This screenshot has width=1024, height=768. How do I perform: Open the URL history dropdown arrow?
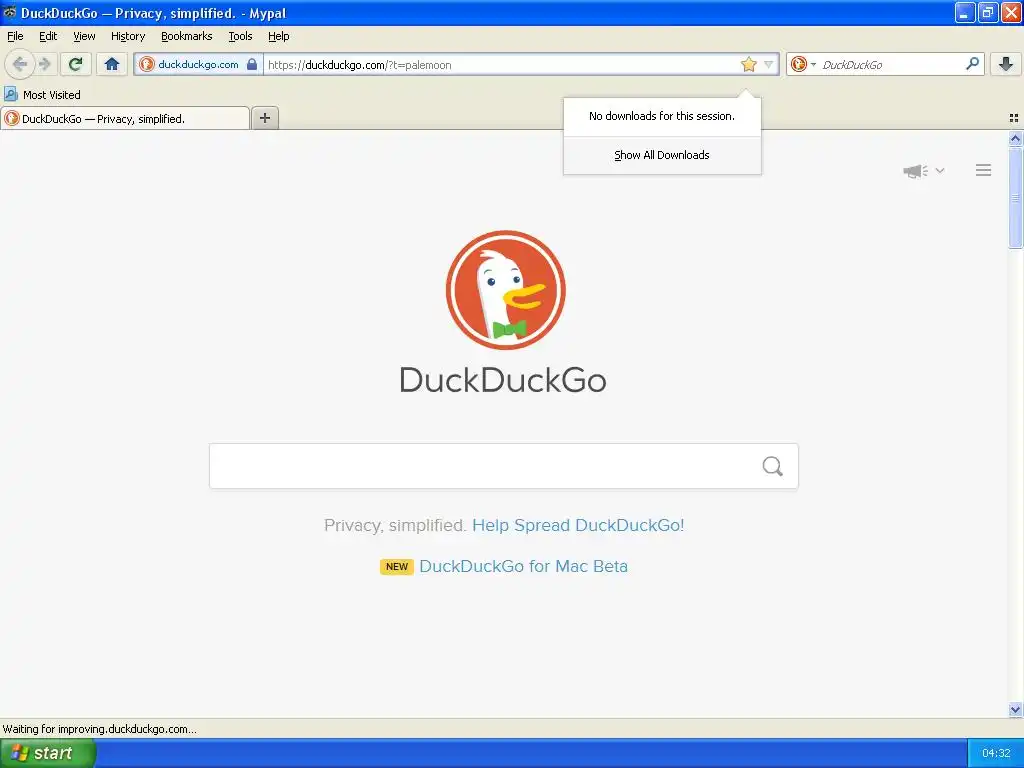pos(769,64)
